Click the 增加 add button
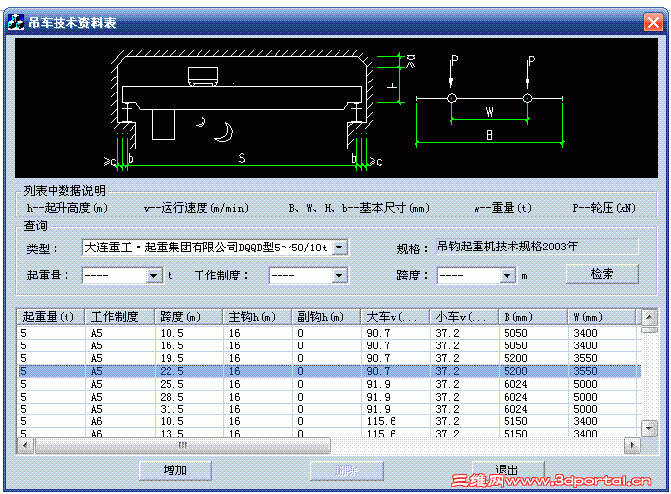This screenshot has height=494, width=671. [175, 470]
